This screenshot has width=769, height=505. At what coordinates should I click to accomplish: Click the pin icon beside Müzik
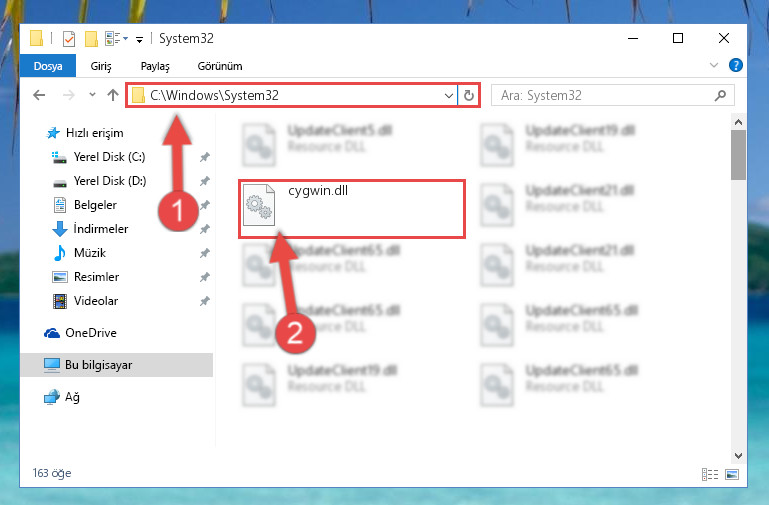[x=205, y=253]
